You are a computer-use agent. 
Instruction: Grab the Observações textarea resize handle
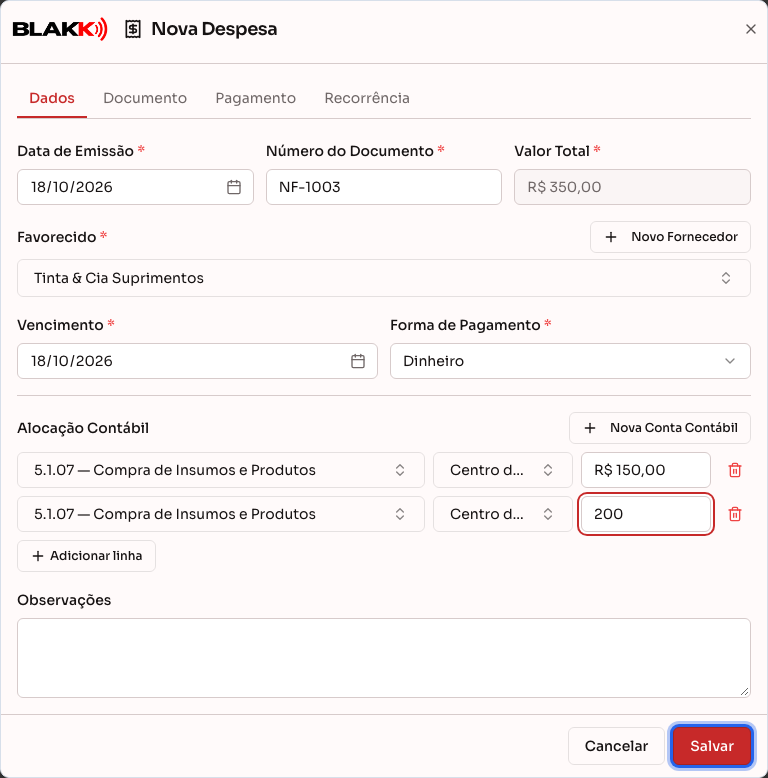(744, 692)
